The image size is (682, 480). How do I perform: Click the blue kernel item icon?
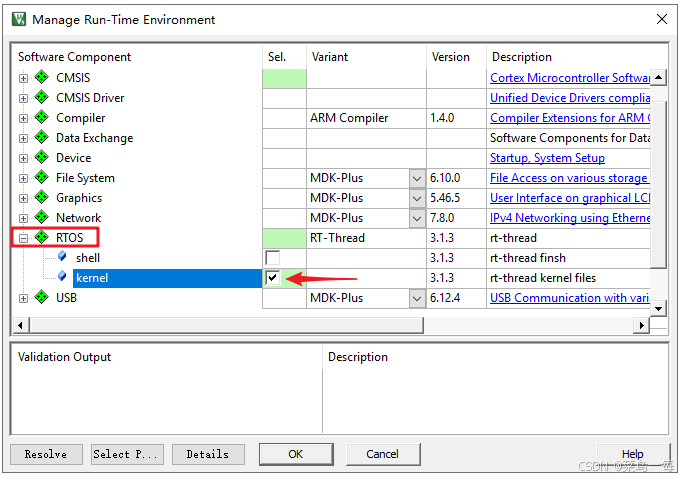(62, 277)
